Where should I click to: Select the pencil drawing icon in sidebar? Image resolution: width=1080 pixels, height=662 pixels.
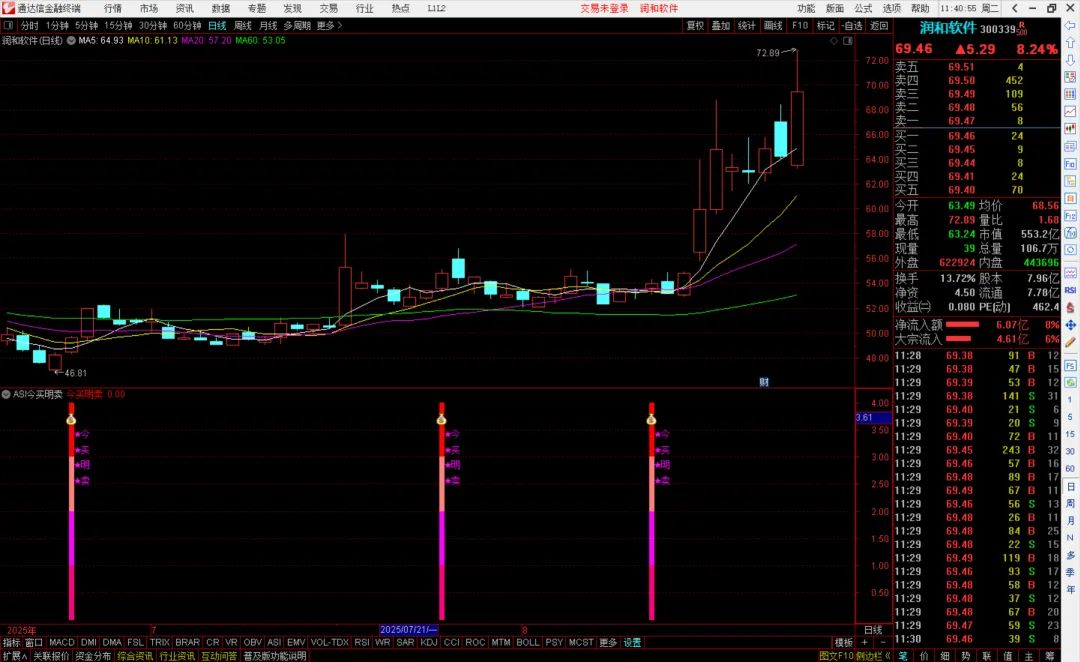click(1070, 342)
